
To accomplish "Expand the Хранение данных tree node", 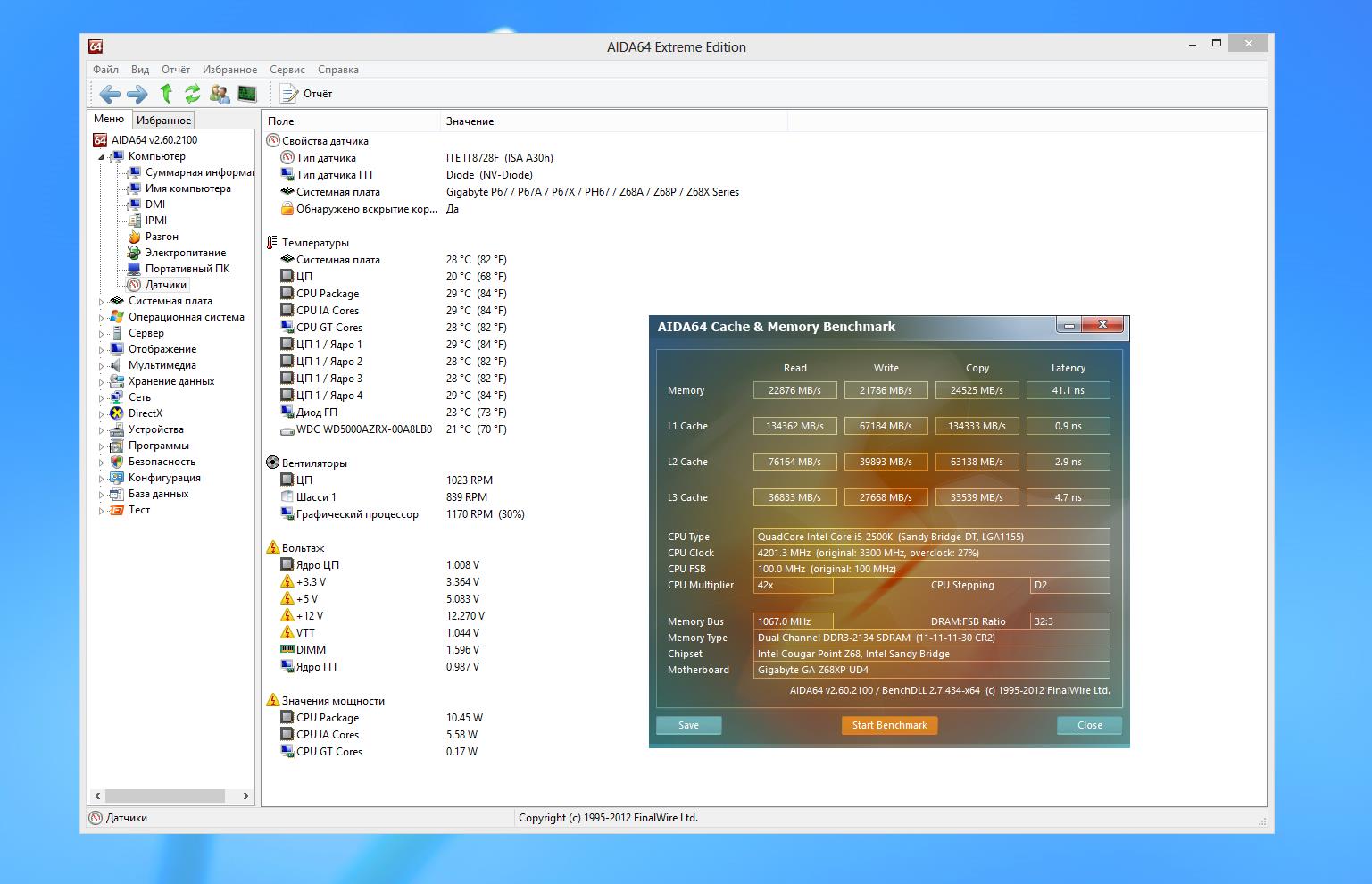I will [101, 382].
